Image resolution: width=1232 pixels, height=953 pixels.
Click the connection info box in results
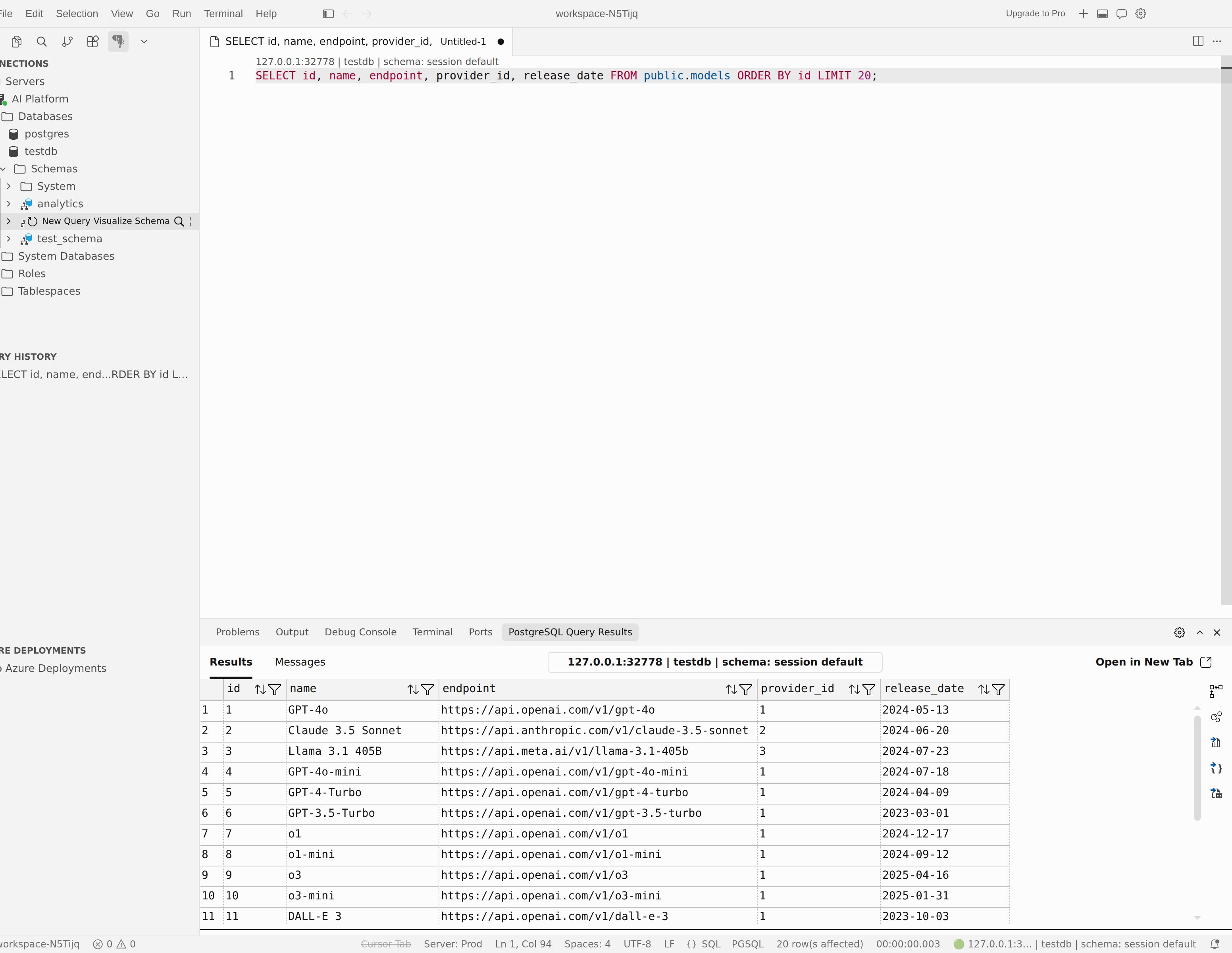coord(715,662)
